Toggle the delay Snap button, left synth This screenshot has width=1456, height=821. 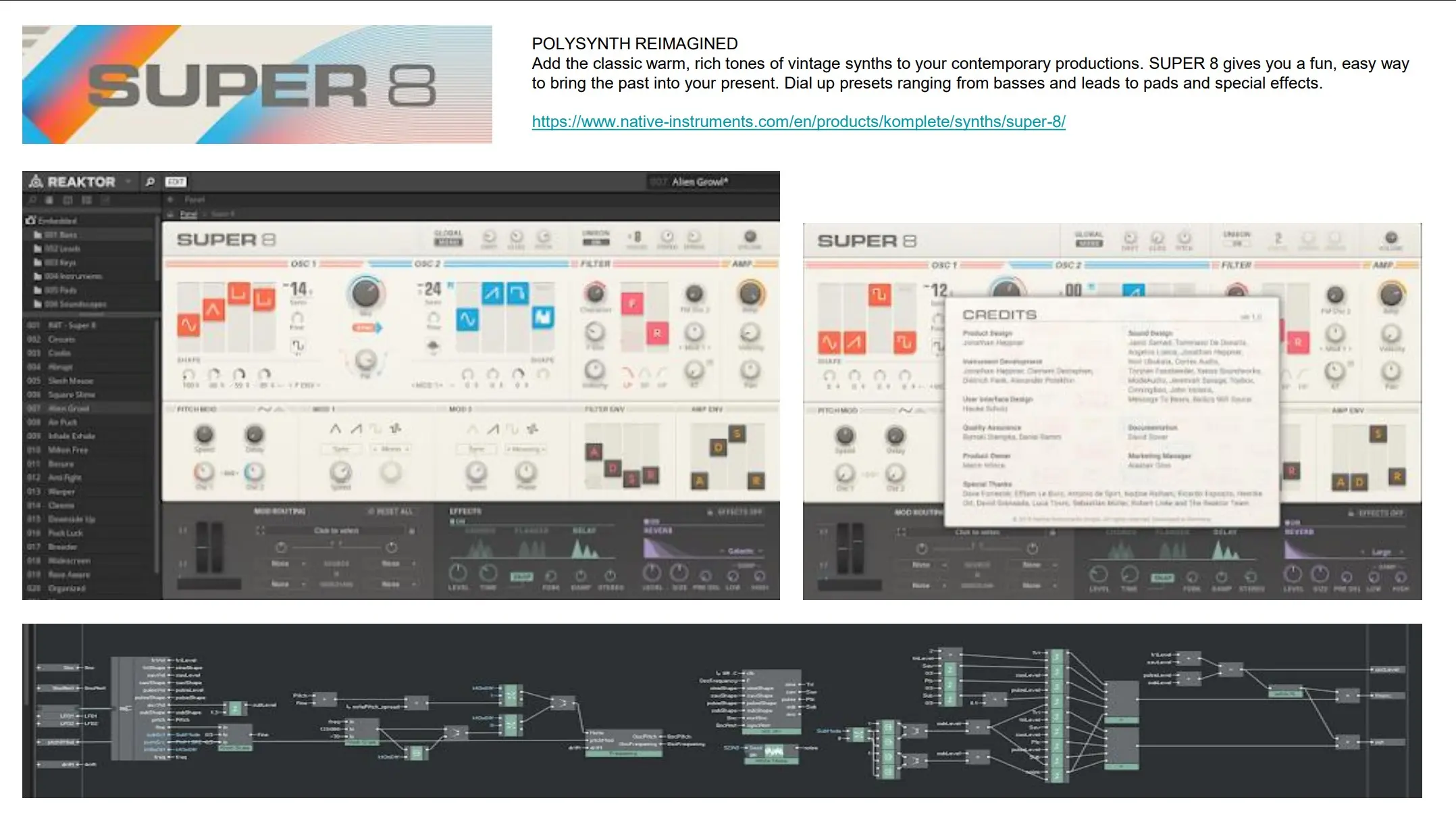coord(521,576)
